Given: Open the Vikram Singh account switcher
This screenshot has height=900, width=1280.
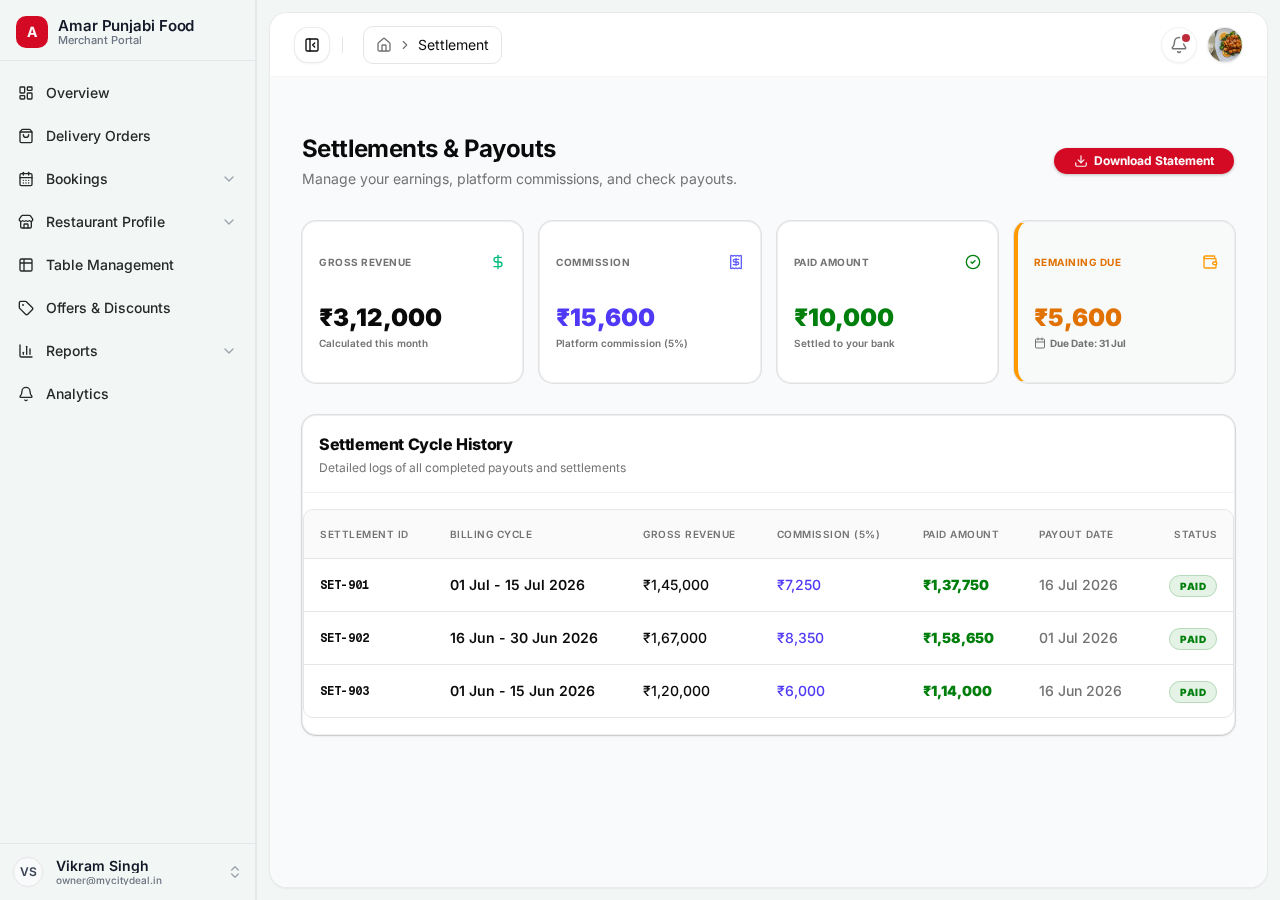Looking at the screenshot, I should pyautogui.click(x=128, y=872).
